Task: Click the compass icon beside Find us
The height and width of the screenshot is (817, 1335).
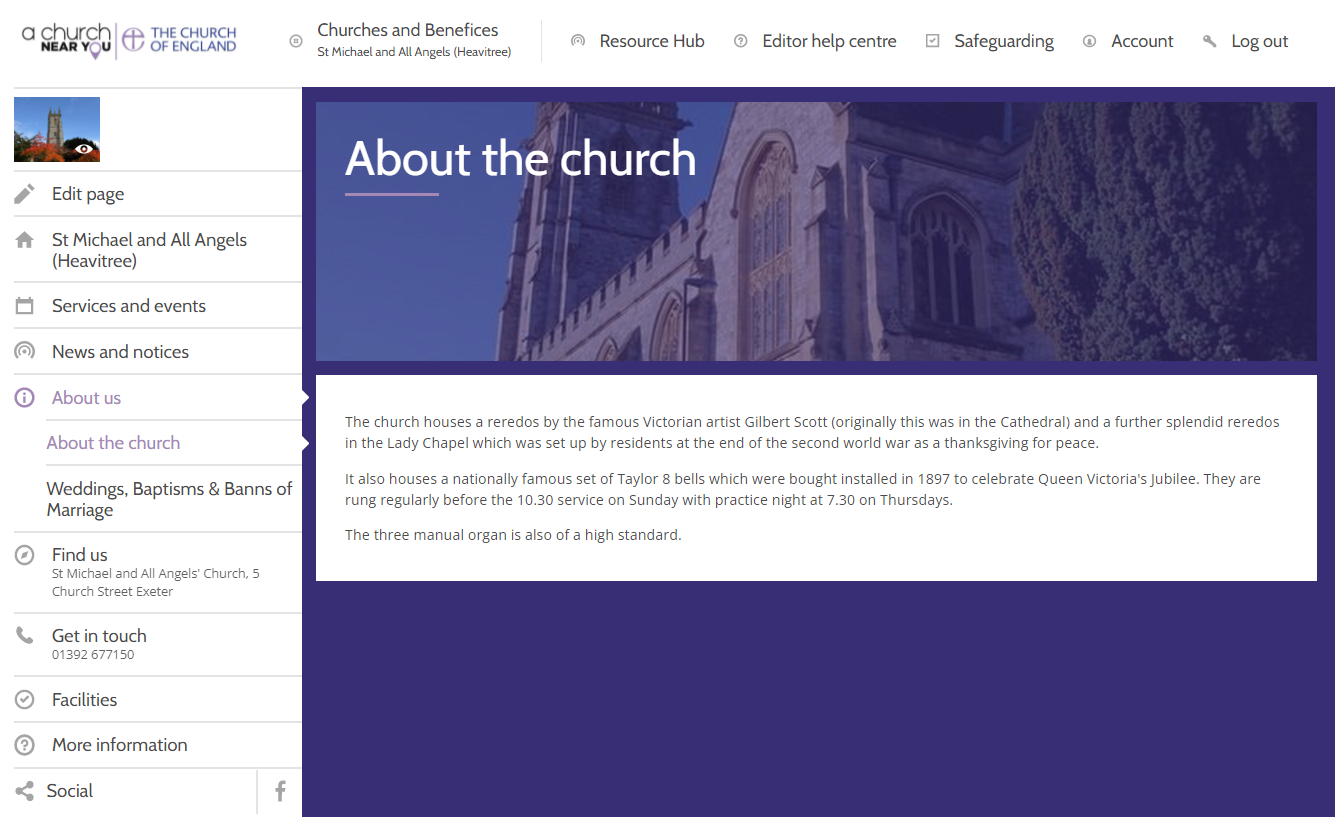Action: tap(25, 555)
